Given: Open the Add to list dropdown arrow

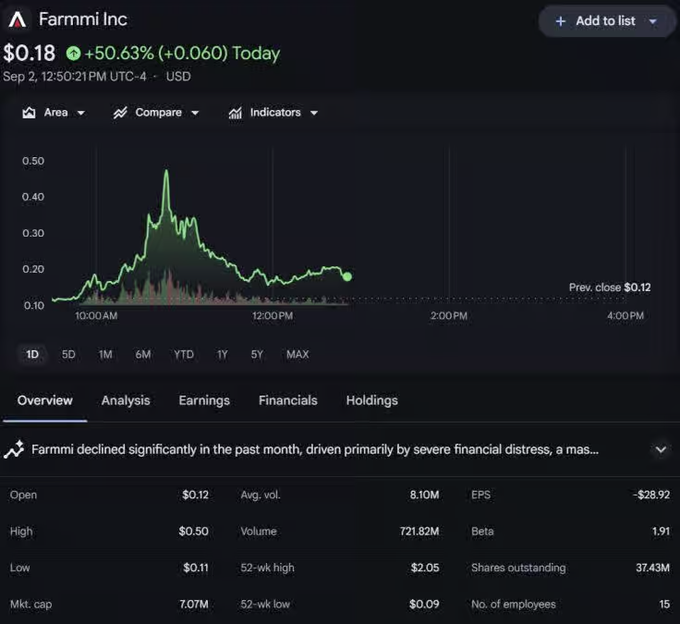Looking at the screenshot, I should coord(653,21).
